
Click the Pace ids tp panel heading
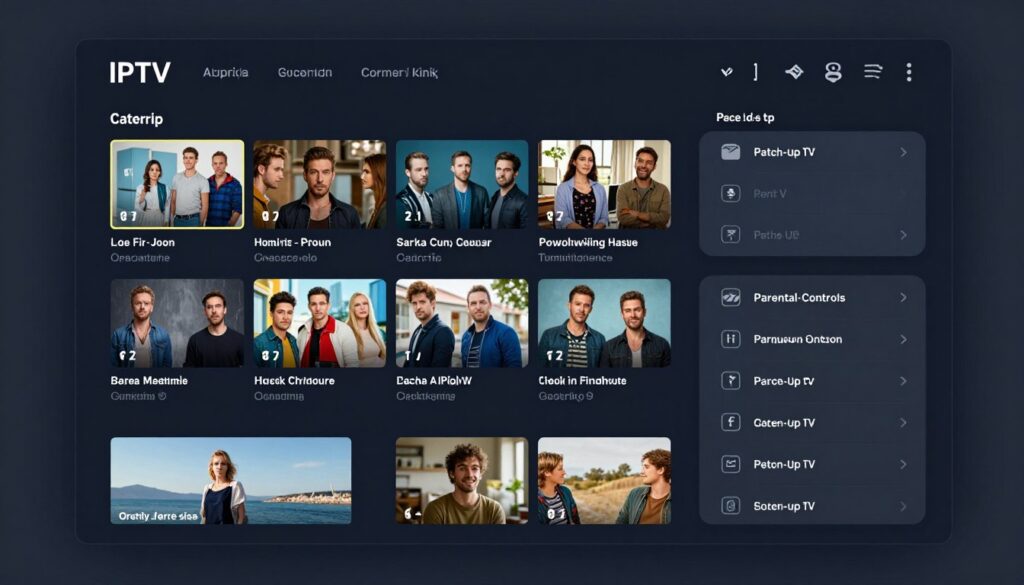tap(745, 118)
